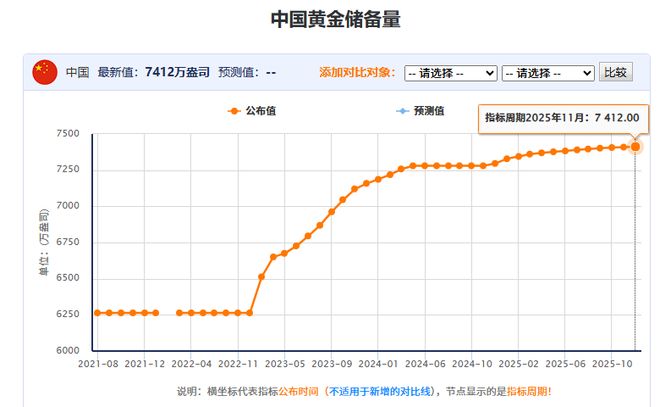Click the 7250 y-axis label

point(68,169)
